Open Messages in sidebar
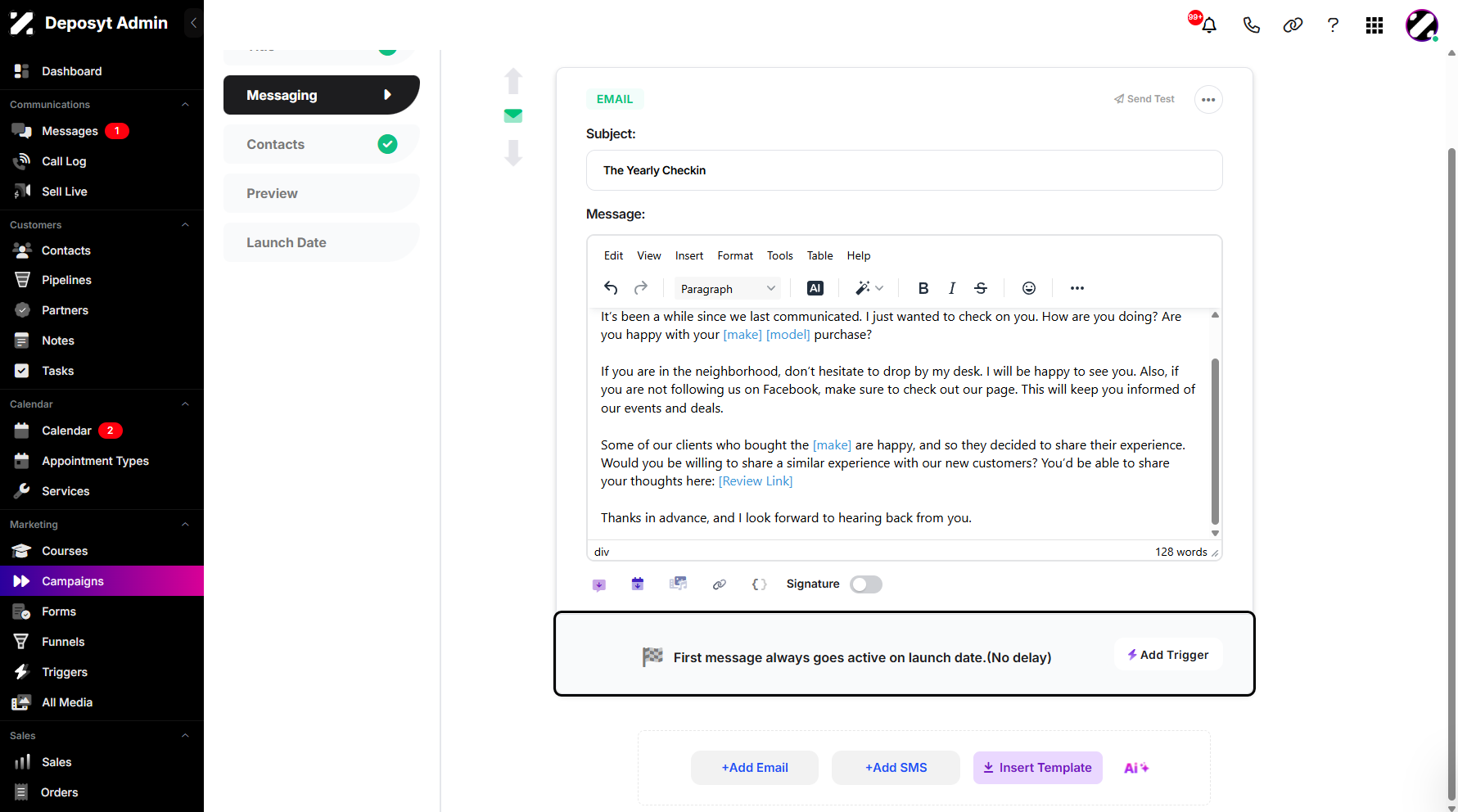This screenshot has width=1458, height=812. click(x=70, y=131)
